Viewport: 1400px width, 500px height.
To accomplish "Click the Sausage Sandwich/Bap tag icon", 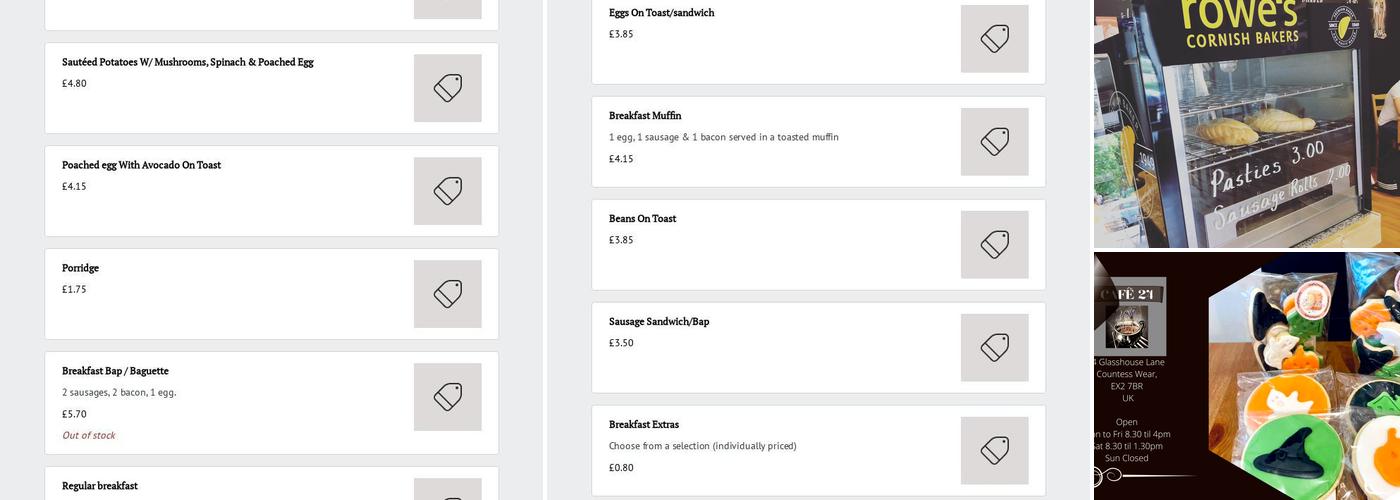I will [994, 348].
